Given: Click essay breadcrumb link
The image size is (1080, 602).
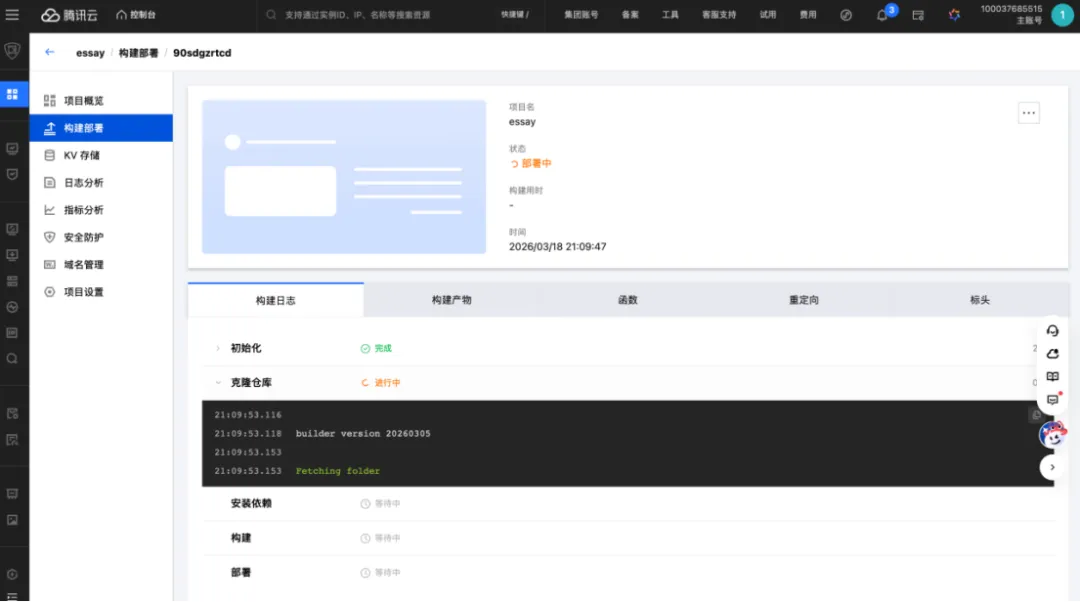Looking at the screenshot, I should pos(90,53).
